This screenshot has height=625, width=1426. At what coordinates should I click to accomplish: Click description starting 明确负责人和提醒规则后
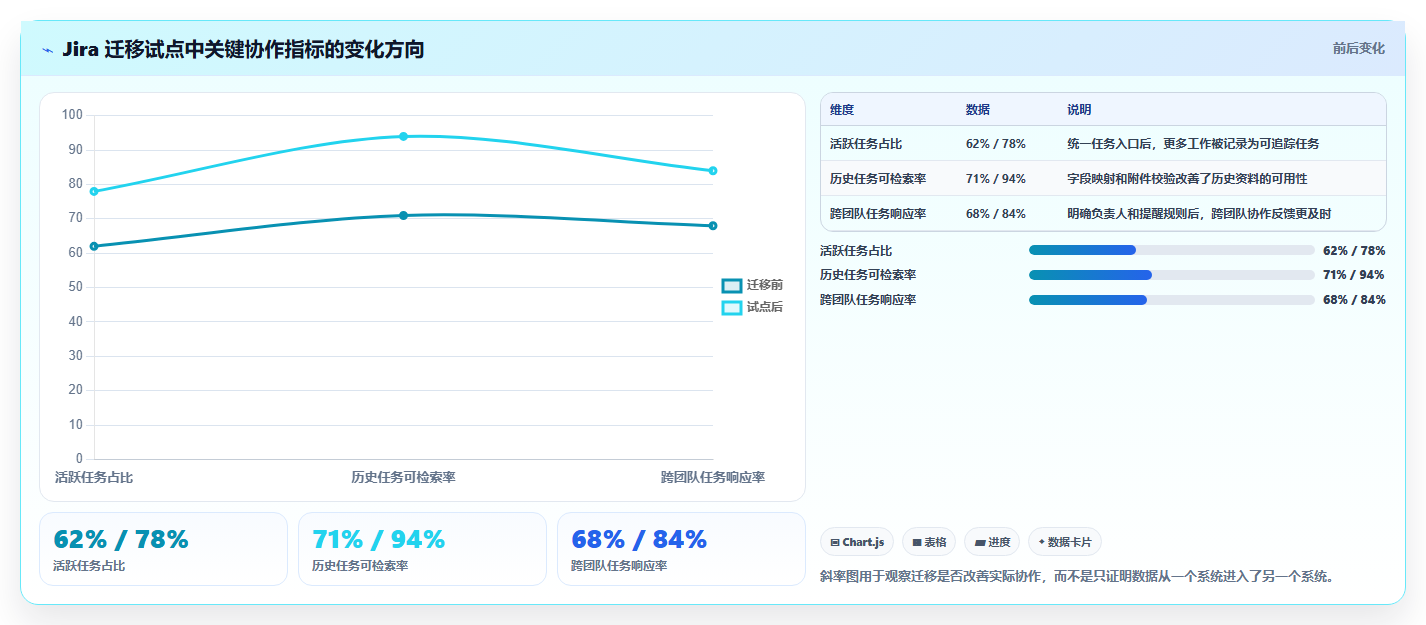click(1199, 214)
